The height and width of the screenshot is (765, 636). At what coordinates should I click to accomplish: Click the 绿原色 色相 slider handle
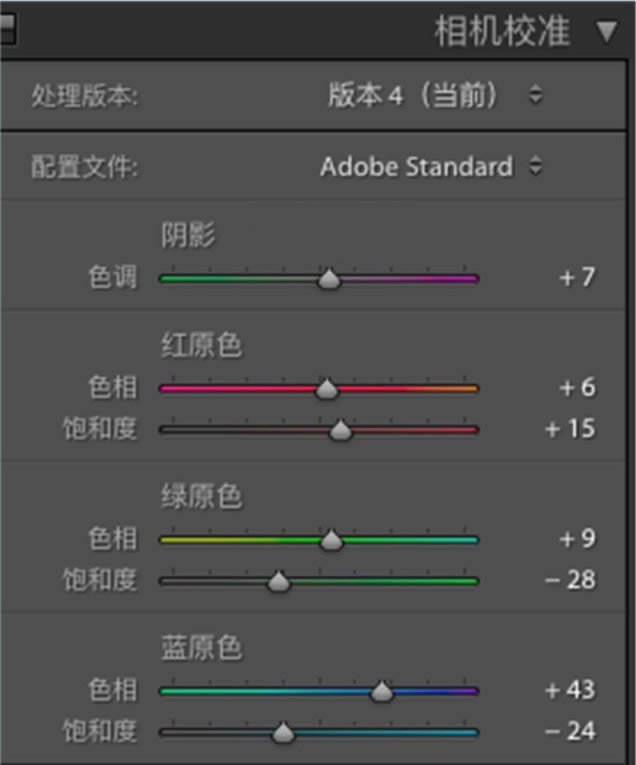click(332, 541)
